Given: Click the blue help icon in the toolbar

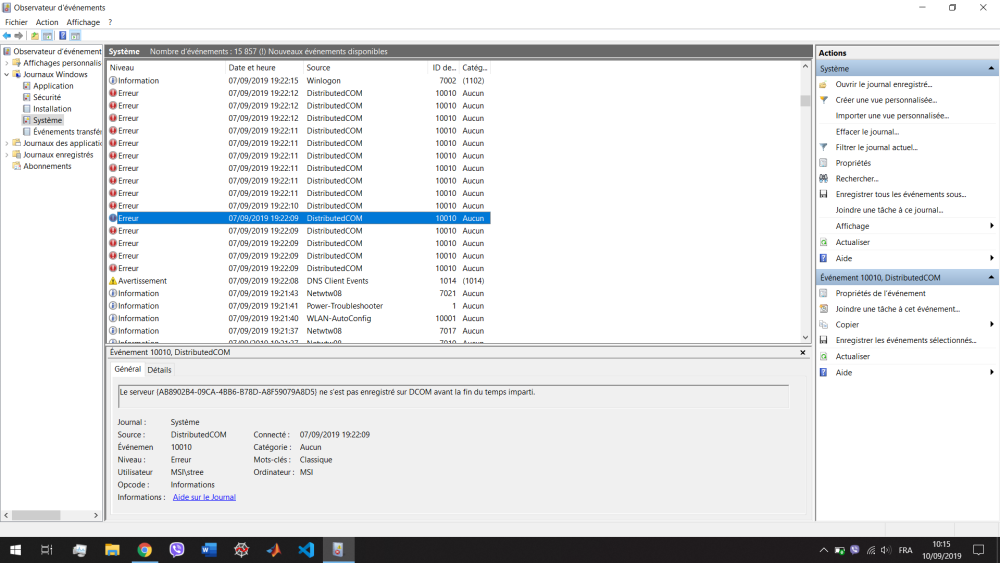Looking at the screenshot, I should pyautogui.click(x=62, y=36).
